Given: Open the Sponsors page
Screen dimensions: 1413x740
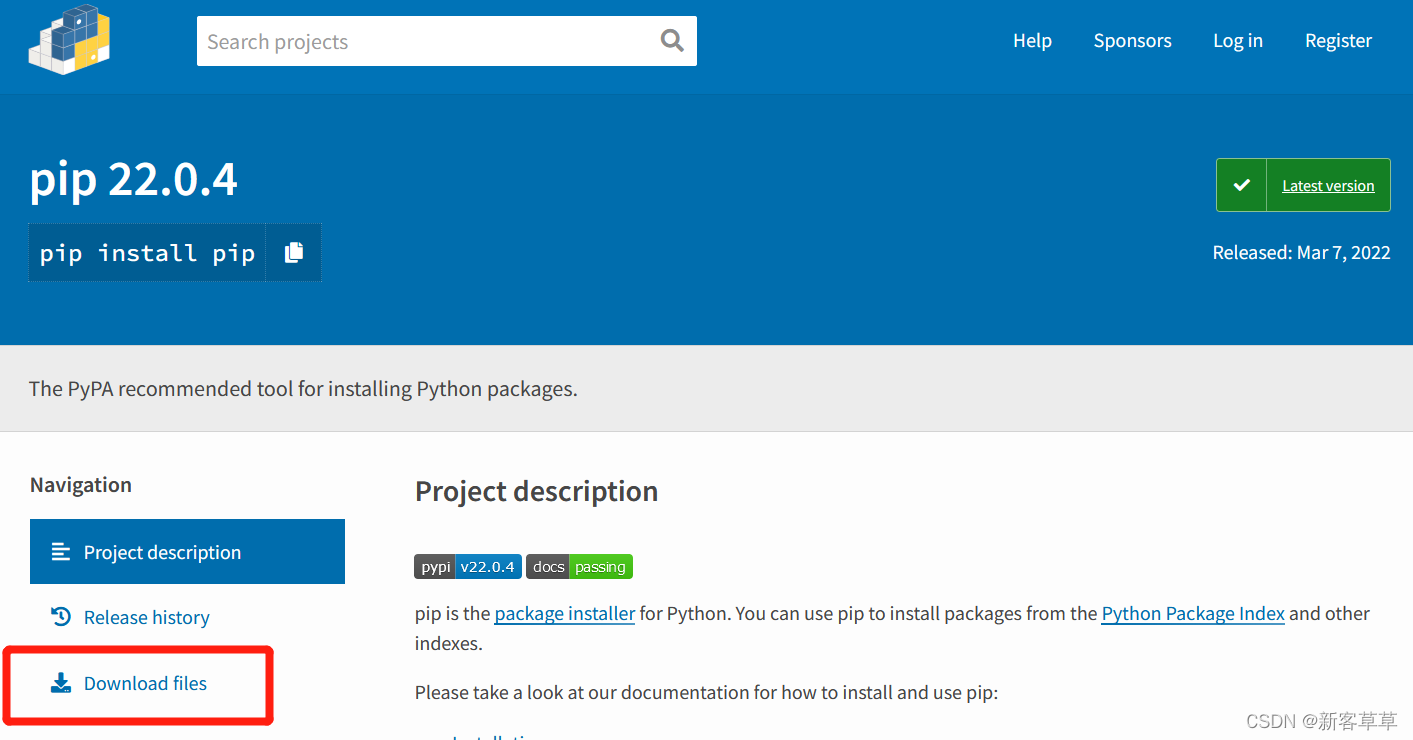Looking at the screenshot, I should (x=1132, y=41).
